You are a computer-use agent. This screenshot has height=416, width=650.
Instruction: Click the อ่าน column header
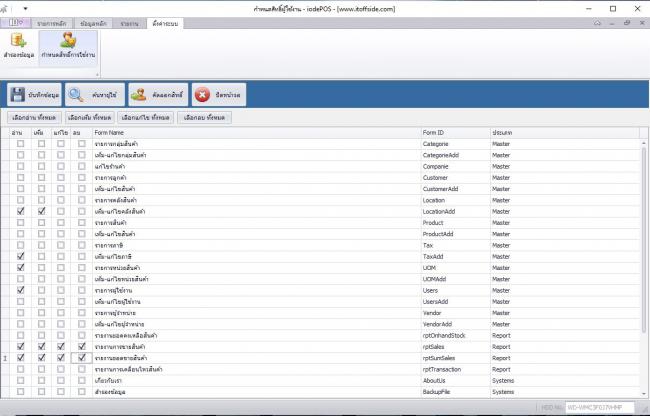[x=20, y=133]
